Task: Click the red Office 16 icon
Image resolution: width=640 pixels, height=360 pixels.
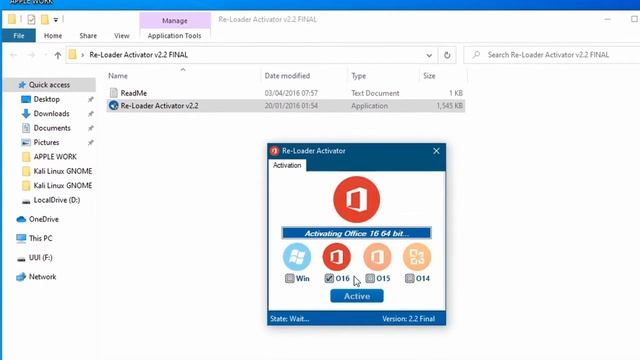Action: (336, 257)
